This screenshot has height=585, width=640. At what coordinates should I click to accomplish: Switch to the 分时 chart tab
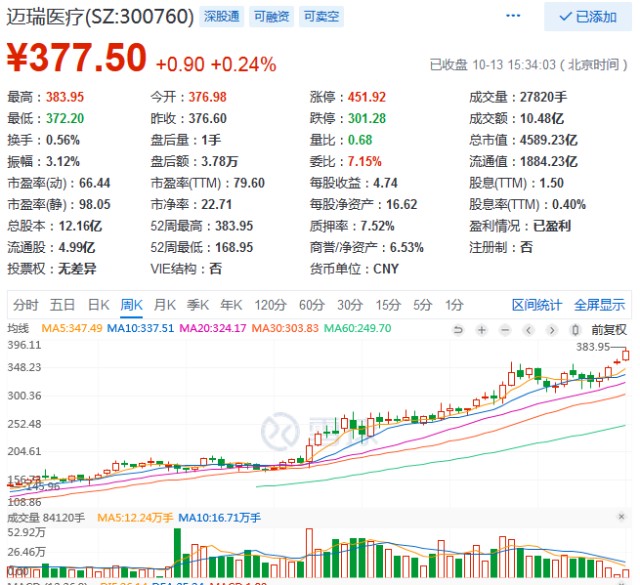(x=25, y=305)
